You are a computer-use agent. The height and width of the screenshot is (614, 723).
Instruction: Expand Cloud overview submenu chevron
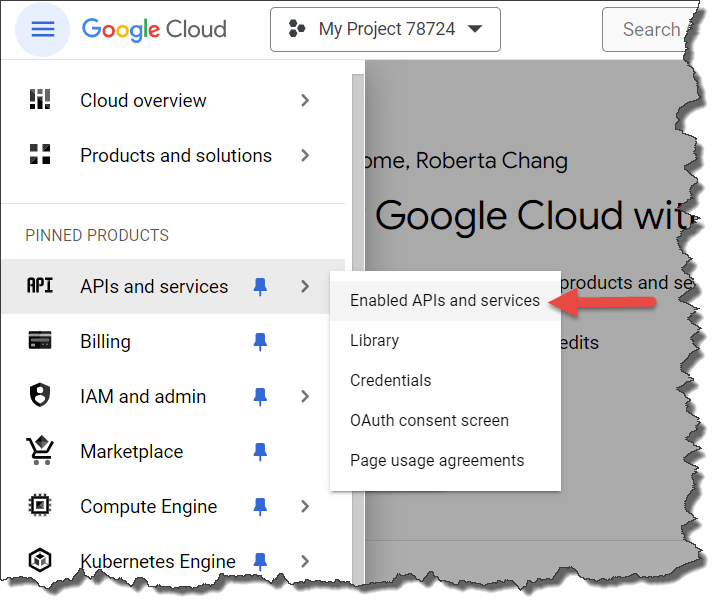[x=305, y=100]
